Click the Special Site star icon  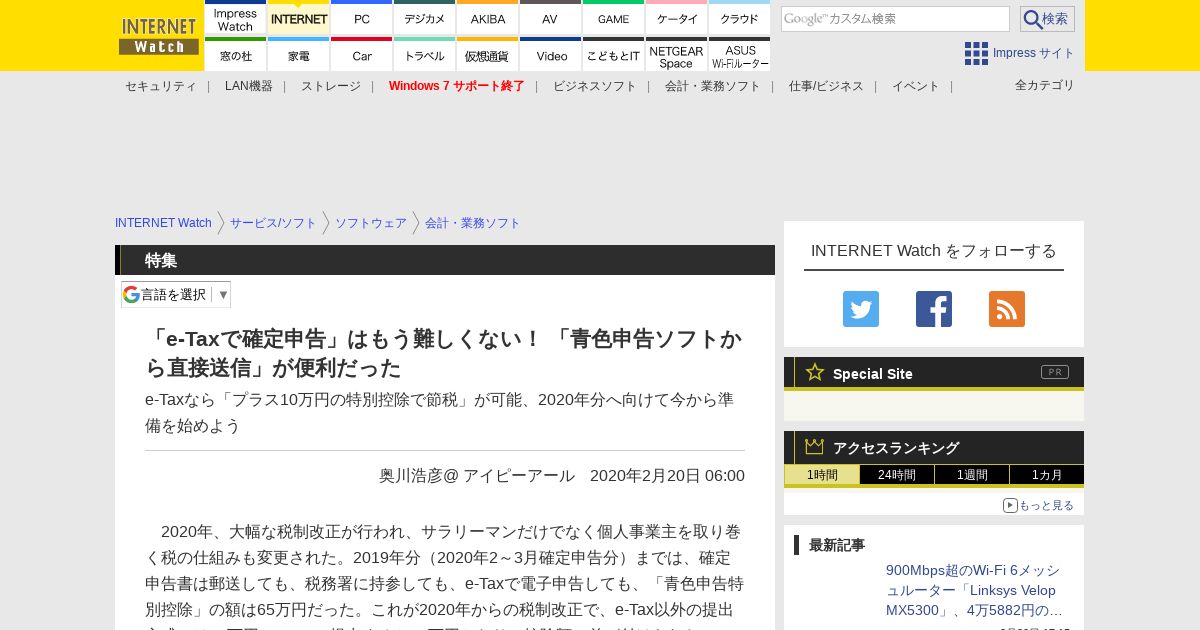[x=815, y=372]
